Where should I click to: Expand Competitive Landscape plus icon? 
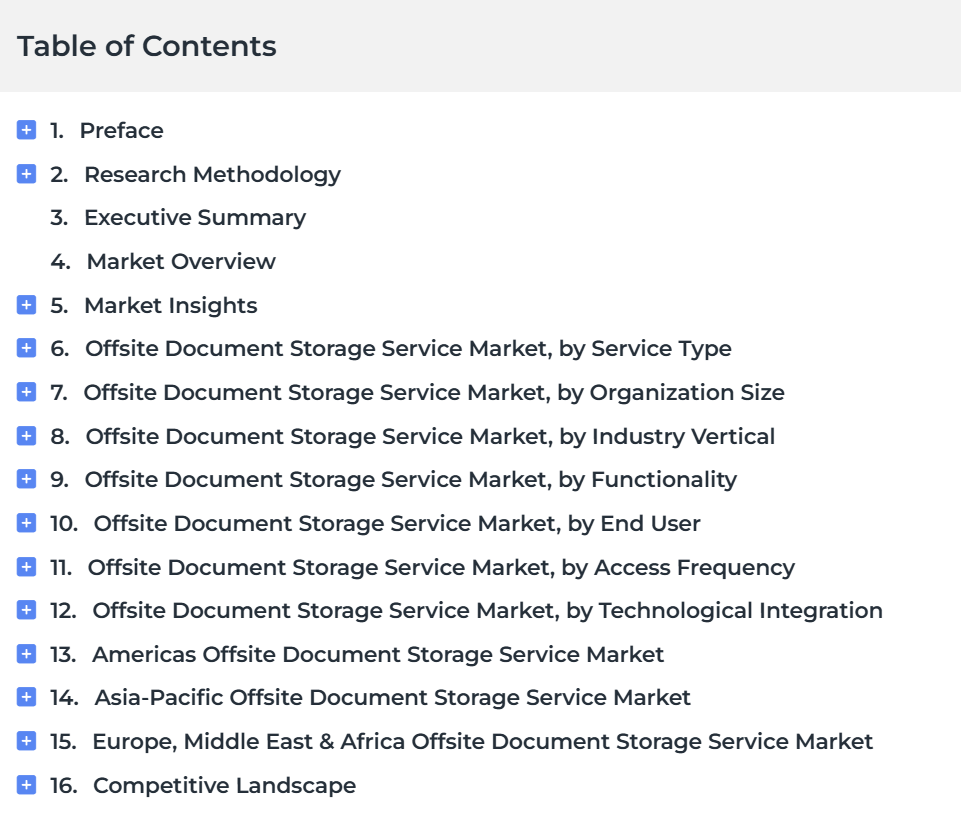point(27,785)
